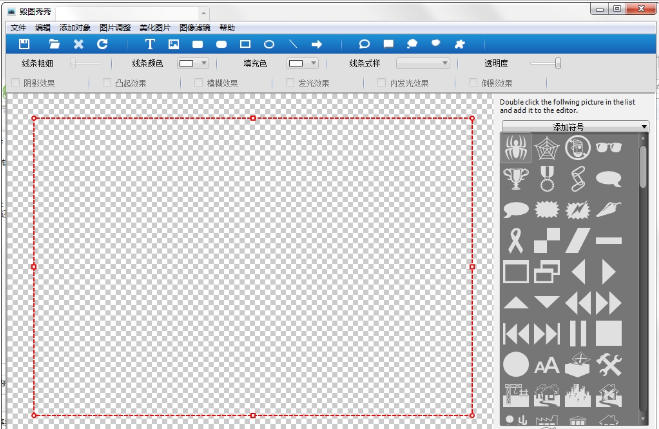Click the puzzle piece icon in toolbar
The image size is (659, 429).
pyautogui.click(x=459, y=45)
